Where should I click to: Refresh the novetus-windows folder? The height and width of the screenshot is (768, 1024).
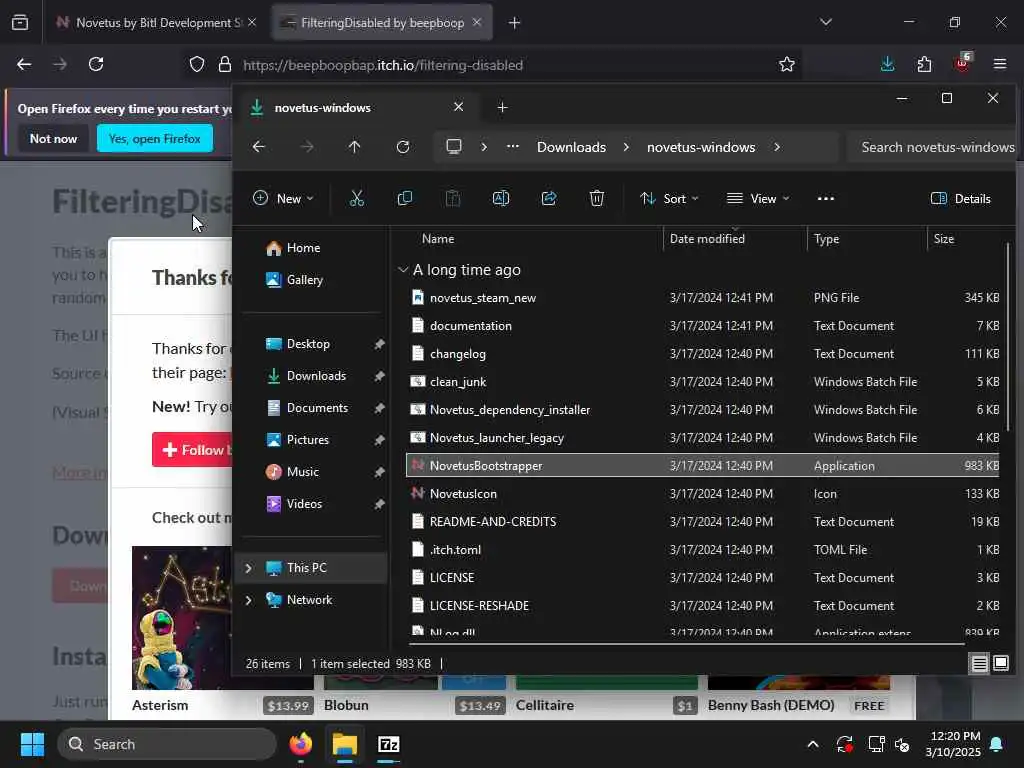[x=403, y=147]
